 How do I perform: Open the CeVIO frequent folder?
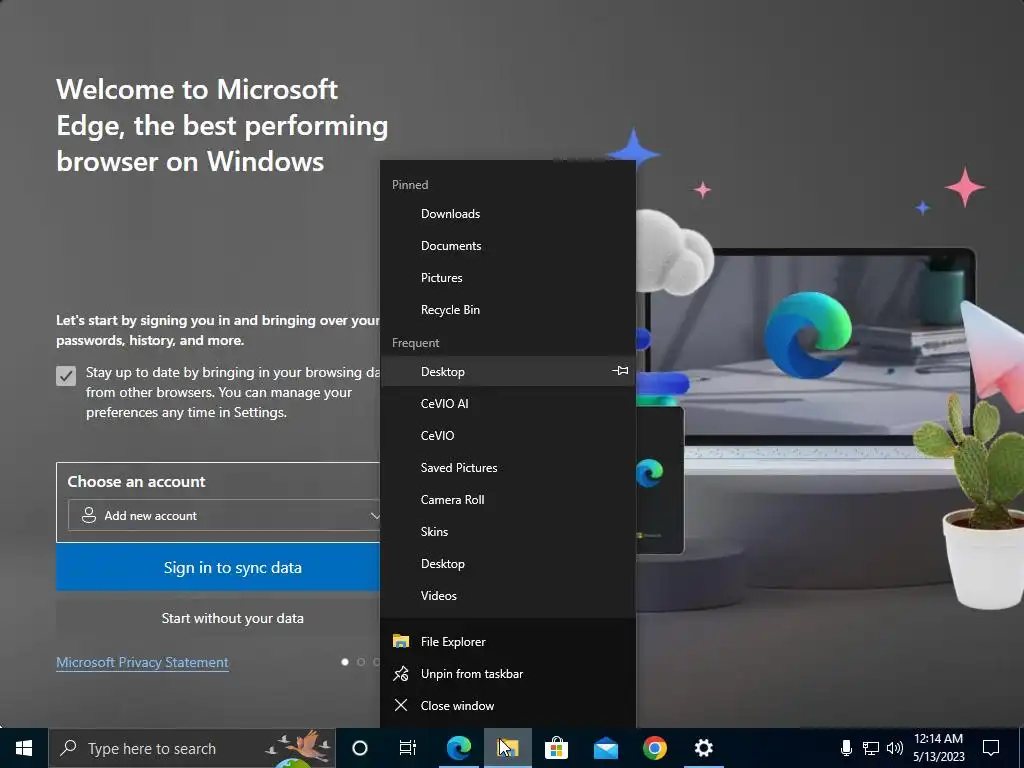pos(507,436)
